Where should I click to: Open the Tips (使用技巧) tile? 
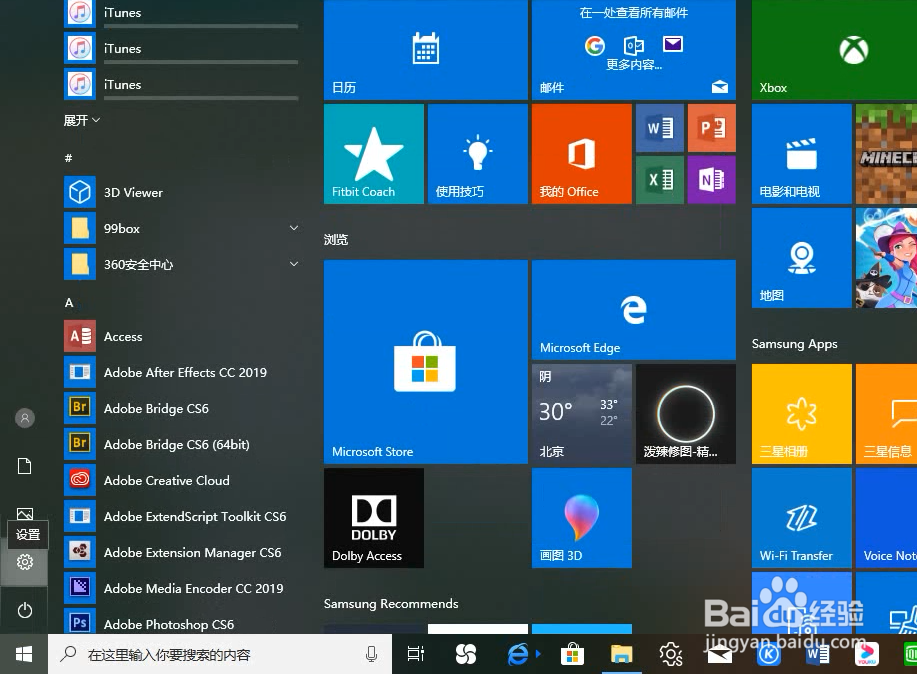click(478, 154)
